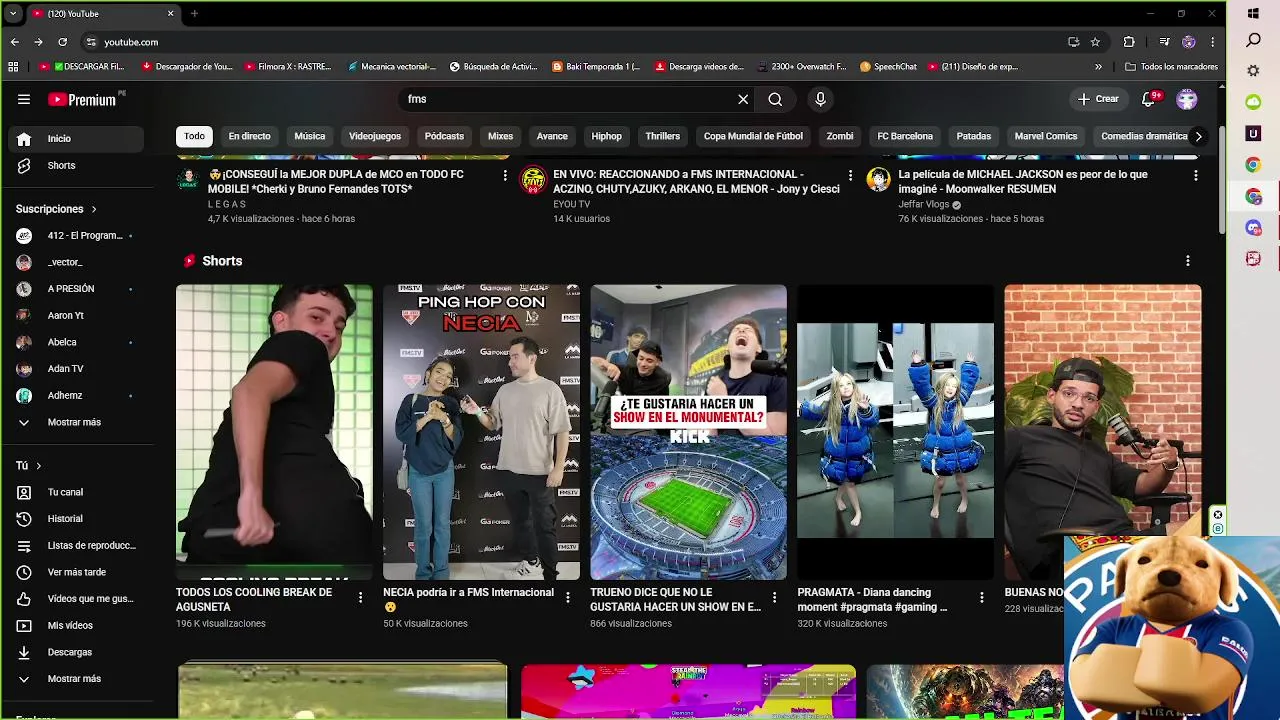This screenshot has height=720, width=1280.
Task: Play the AGUSNETA cooling break short thumbnail
Action: [274, 432]
